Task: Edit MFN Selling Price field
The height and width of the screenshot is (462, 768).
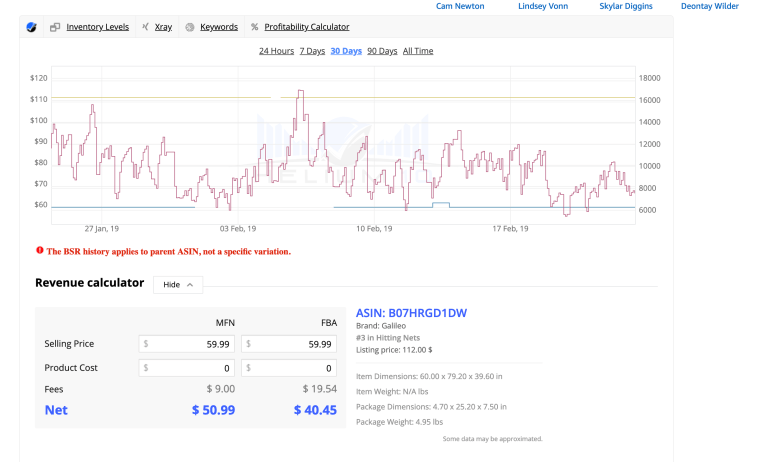Action: (x=187, y=344)
